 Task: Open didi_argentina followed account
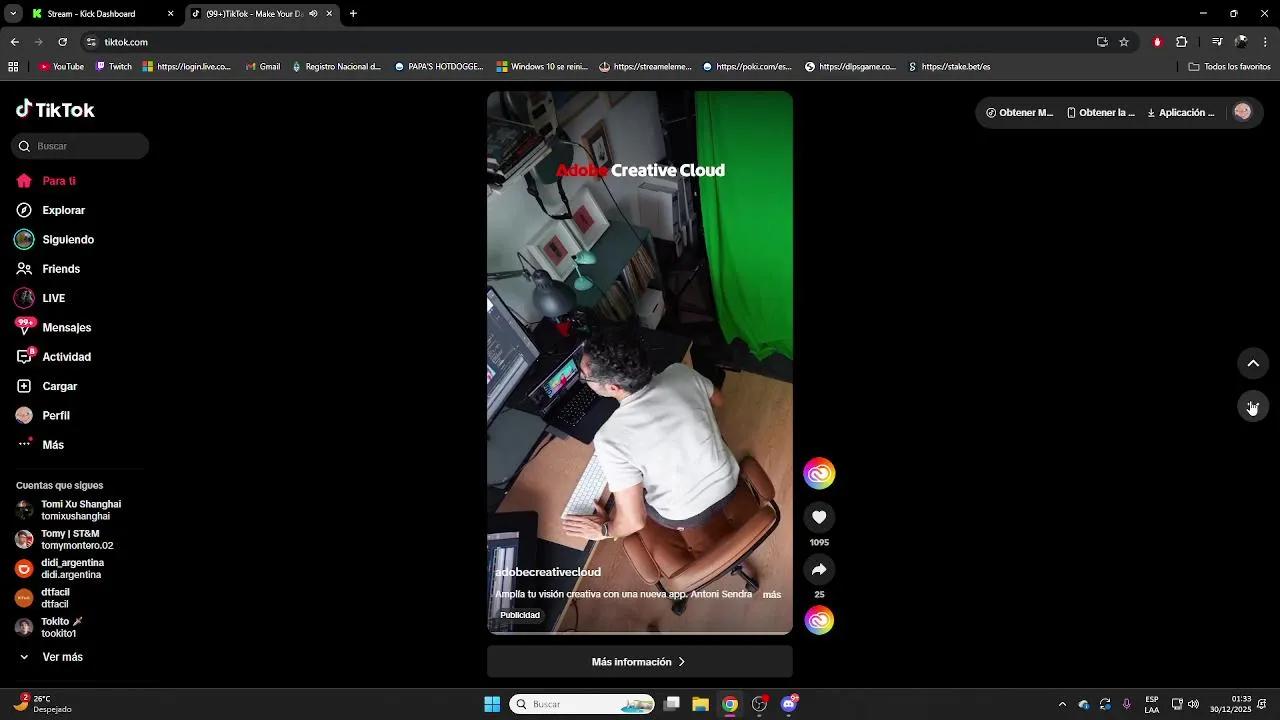click(59, 569)
